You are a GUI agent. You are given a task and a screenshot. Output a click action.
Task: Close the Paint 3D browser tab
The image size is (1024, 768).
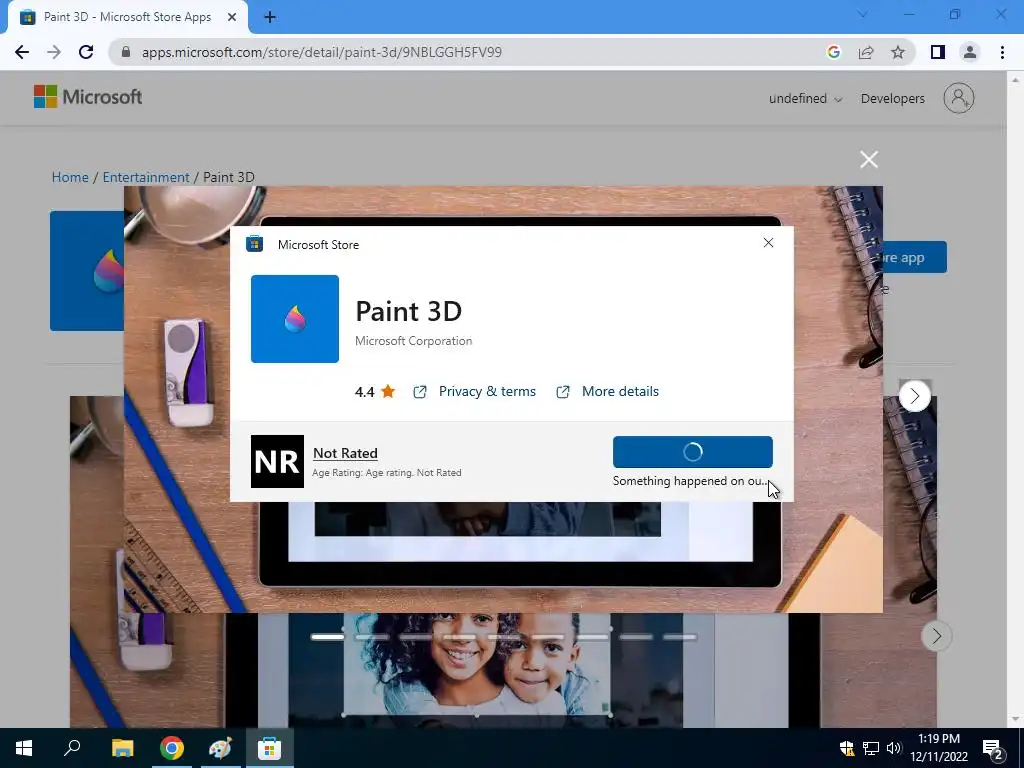tap(232, 18)
